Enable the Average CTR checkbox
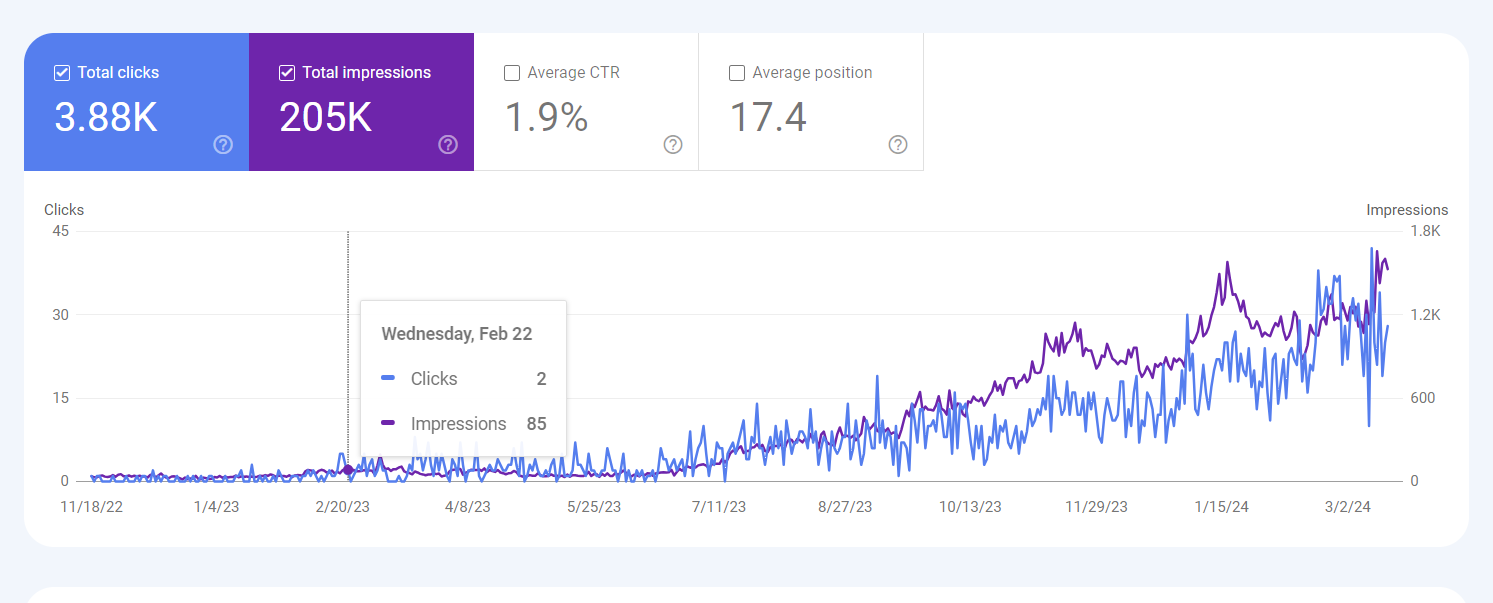This screenshot has width=1493, height=603. (512, 73)
